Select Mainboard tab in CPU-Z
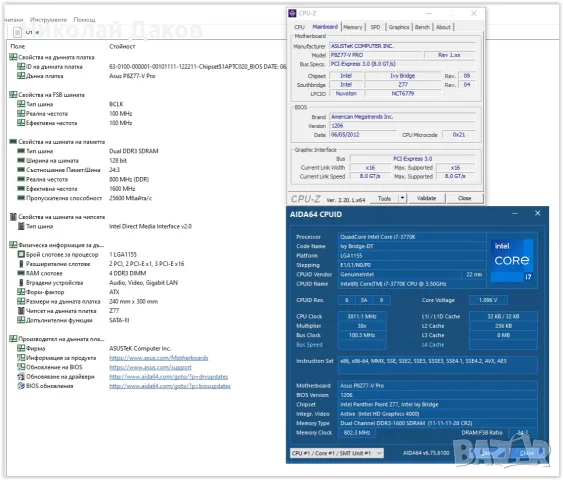The image size is (563, 480). pos(325,27)
